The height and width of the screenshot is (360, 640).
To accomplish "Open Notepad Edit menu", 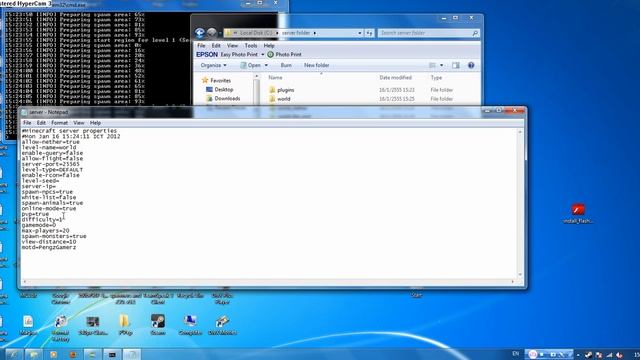I will click(x=41, y=123).
